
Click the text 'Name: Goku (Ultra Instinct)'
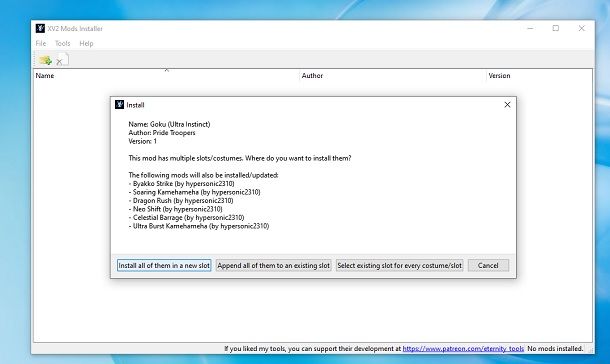[x=169, y=124]
